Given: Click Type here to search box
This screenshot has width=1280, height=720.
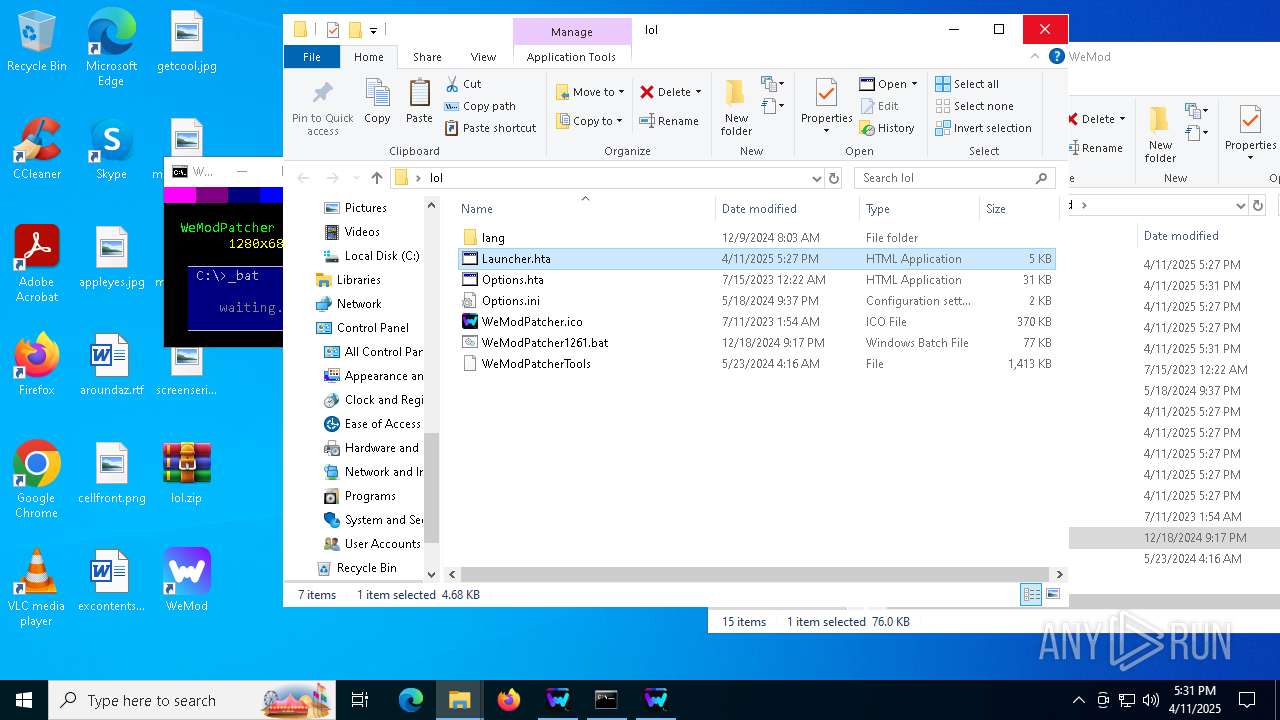Looking at the screenshot, I should (192, 700).
